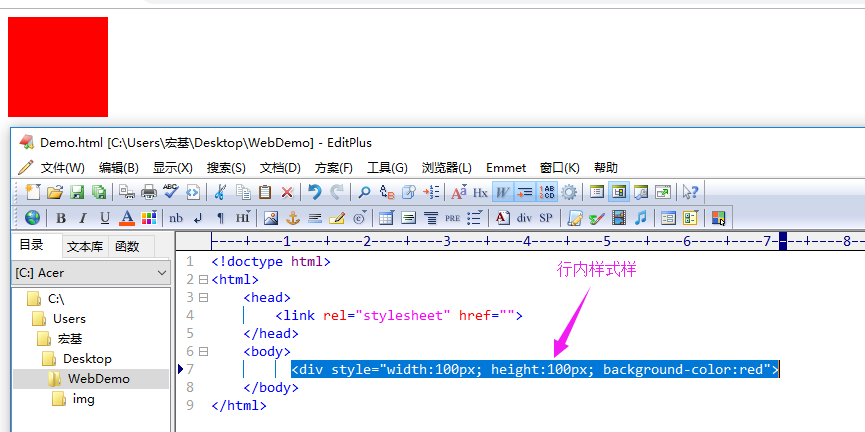
Task: Collapse the body tag fold marker
Action: tap(203, 351)
